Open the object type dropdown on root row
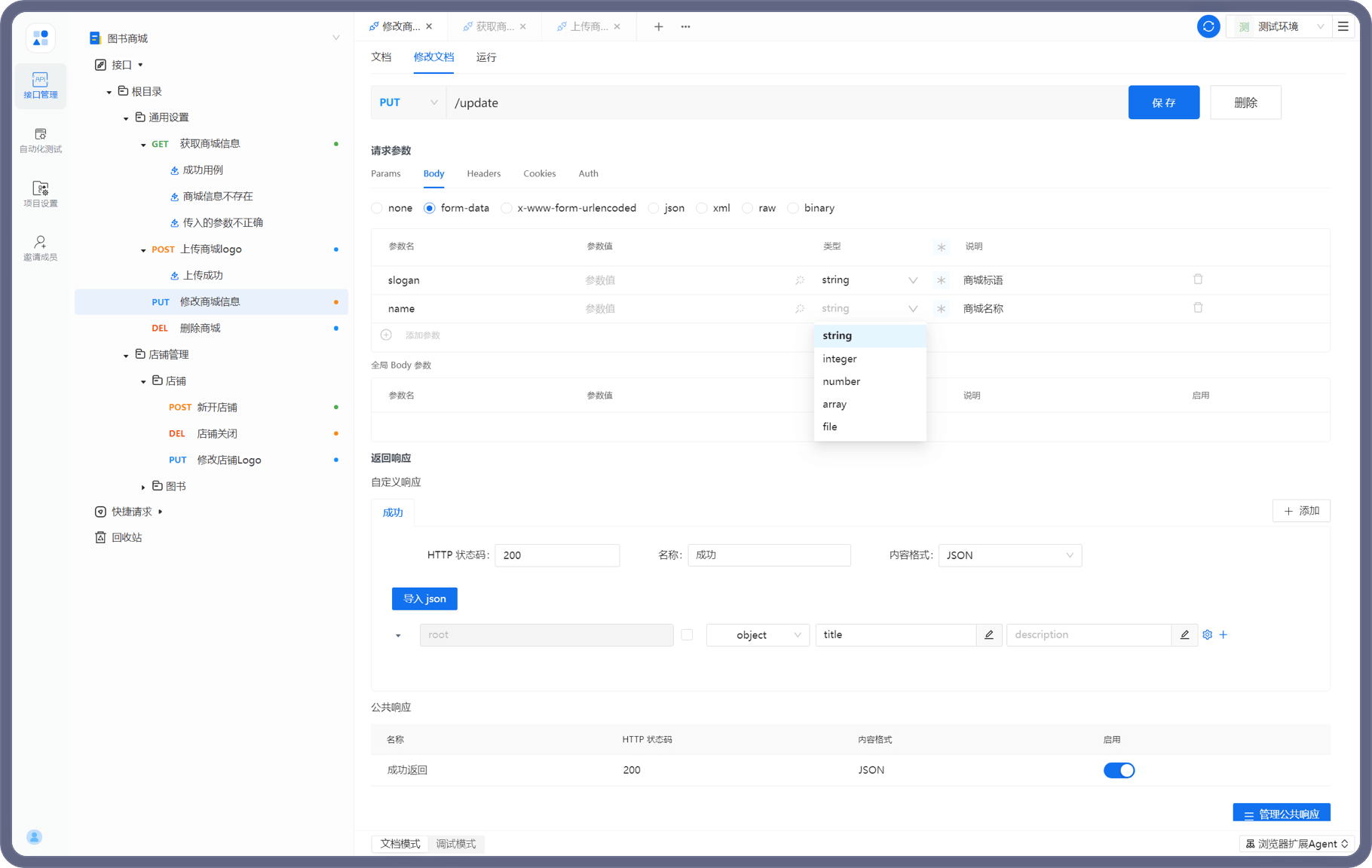 (758, 635)
